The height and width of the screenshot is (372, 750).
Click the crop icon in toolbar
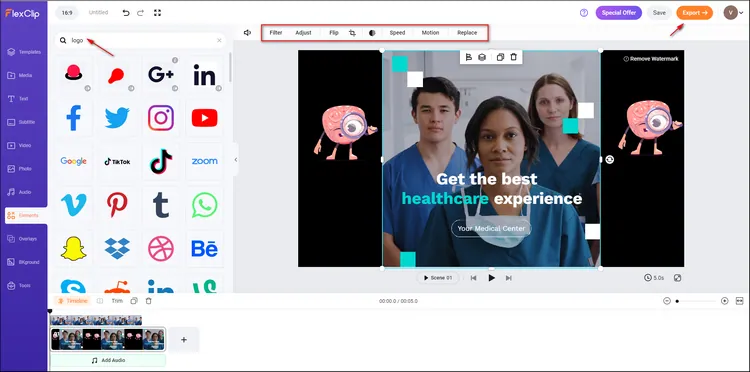pyautogui.click(x=353, y=33)
